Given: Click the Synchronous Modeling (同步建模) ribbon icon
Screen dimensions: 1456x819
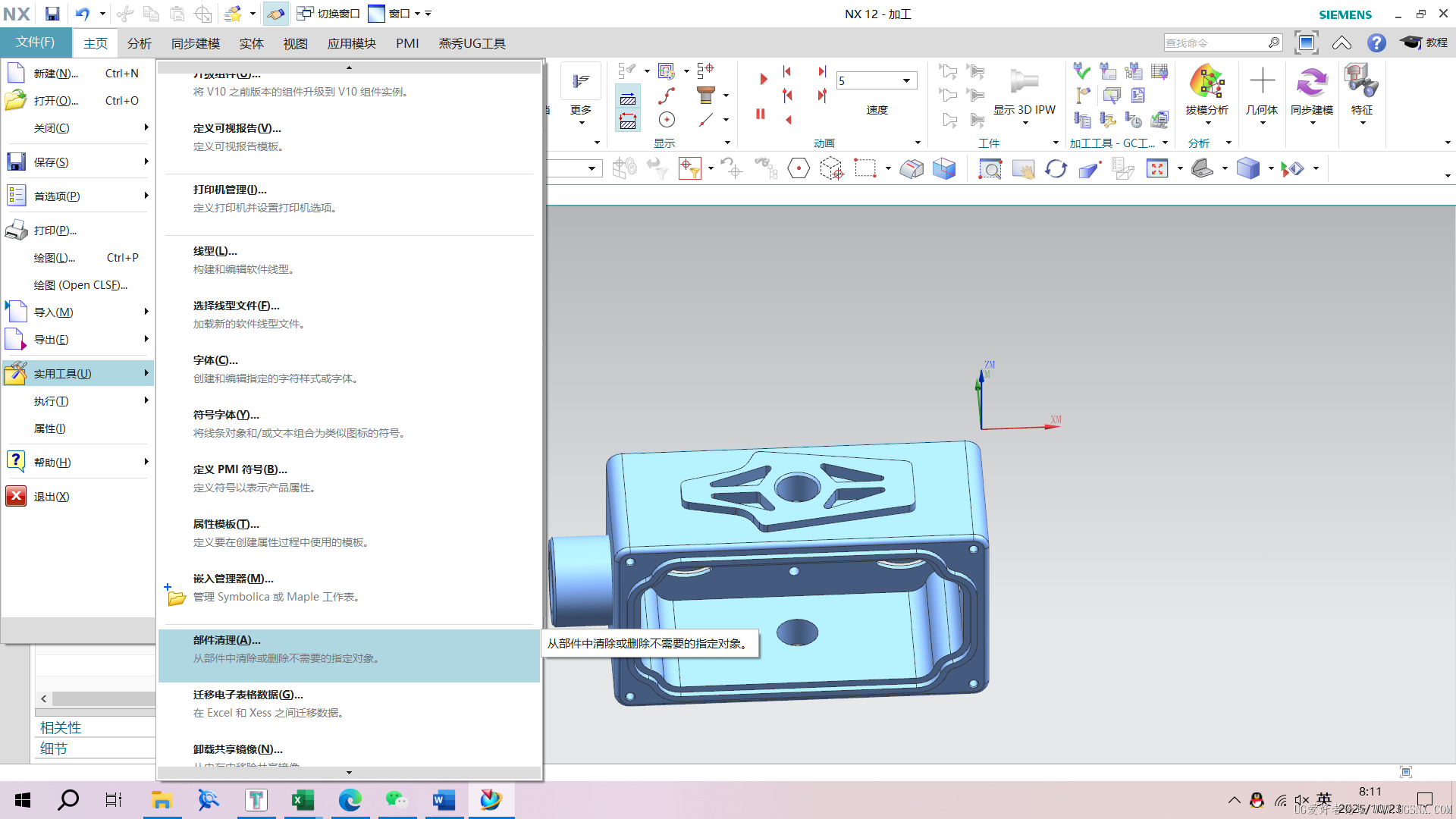Looking at the screenshot, I should pyautogui.click(x=1311, y=82).
